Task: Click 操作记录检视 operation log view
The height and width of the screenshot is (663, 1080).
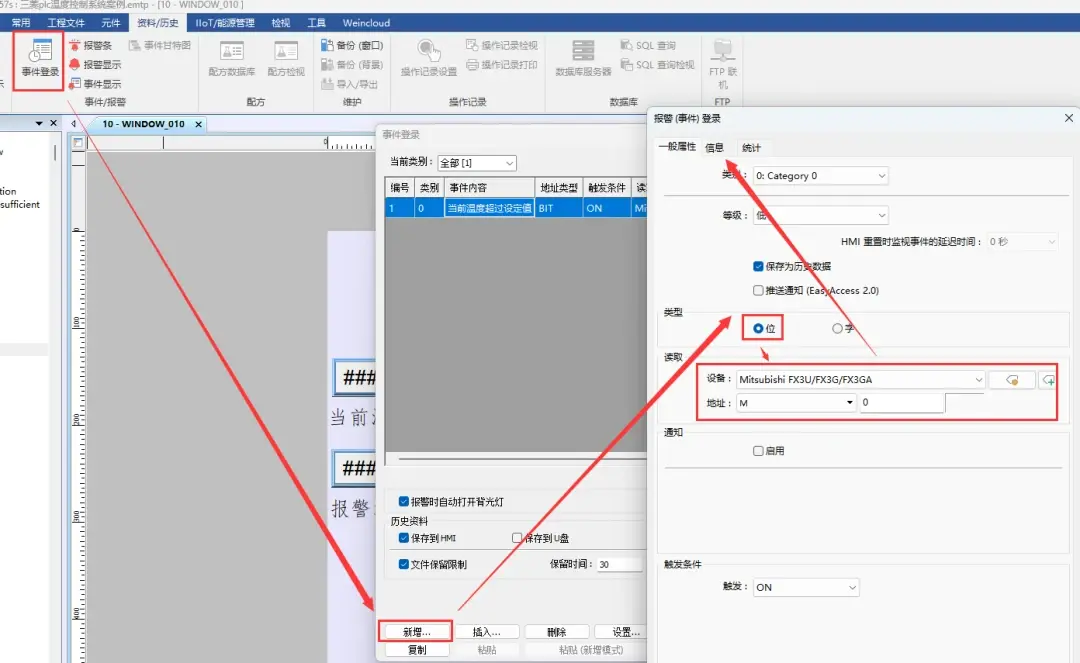Action: [501, 45]
